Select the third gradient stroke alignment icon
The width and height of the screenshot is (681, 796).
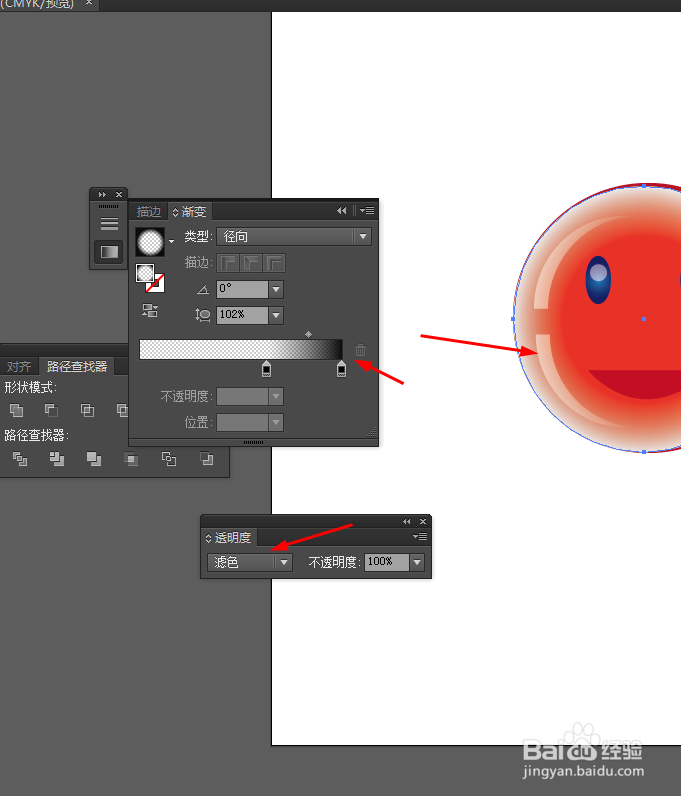coord(274,263)
